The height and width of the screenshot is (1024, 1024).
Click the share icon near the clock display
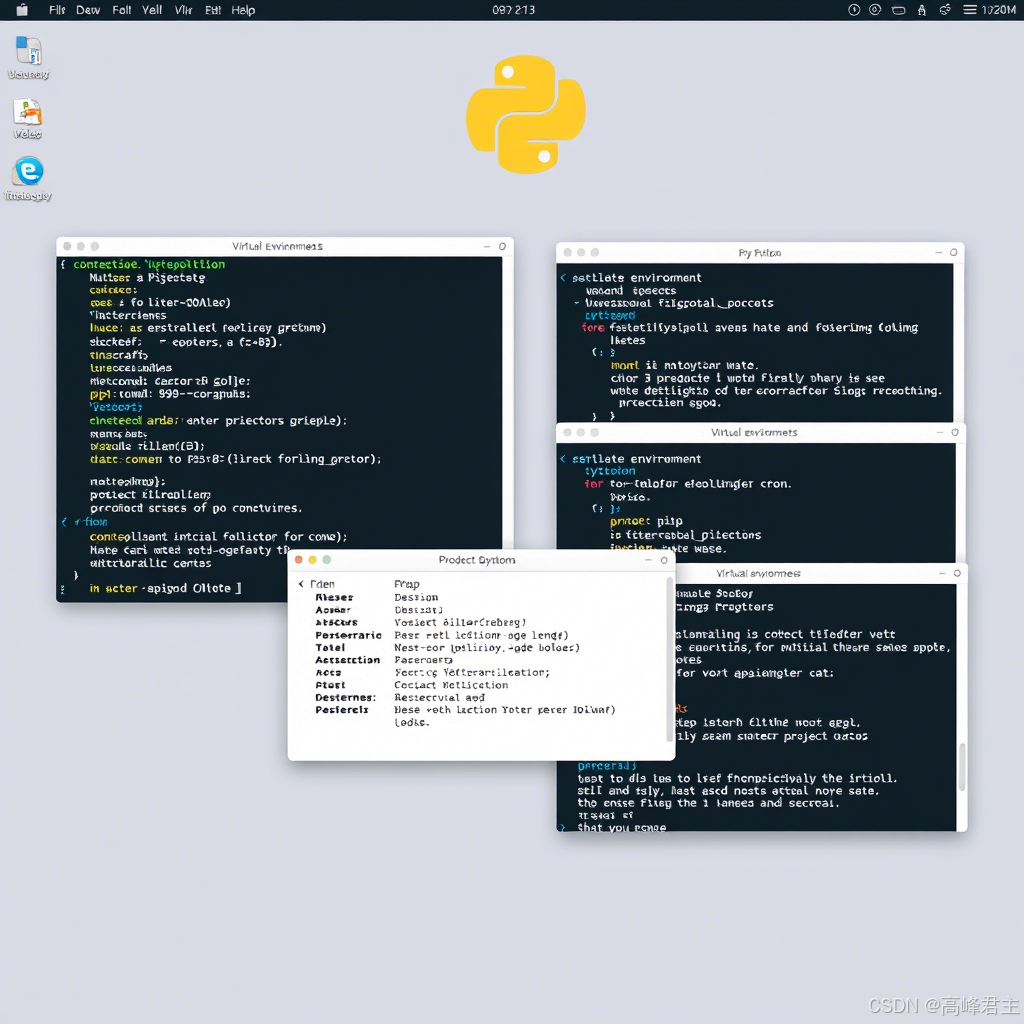coord(946,10)
